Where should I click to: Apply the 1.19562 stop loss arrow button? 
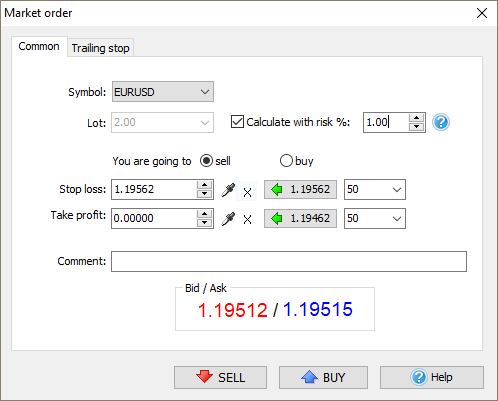coord(300,189)
